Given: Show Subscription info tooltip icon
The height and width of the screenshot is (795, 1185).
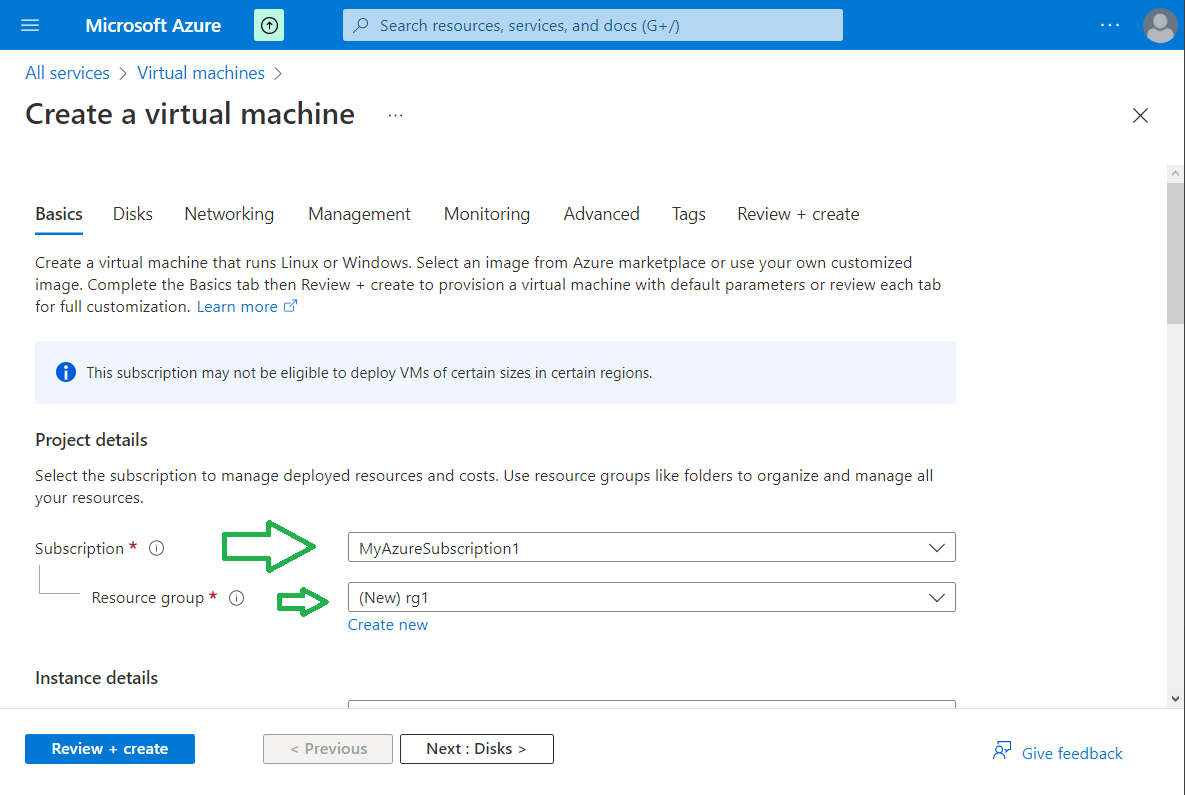Looking at the screenshot, I should click(156, 548).
